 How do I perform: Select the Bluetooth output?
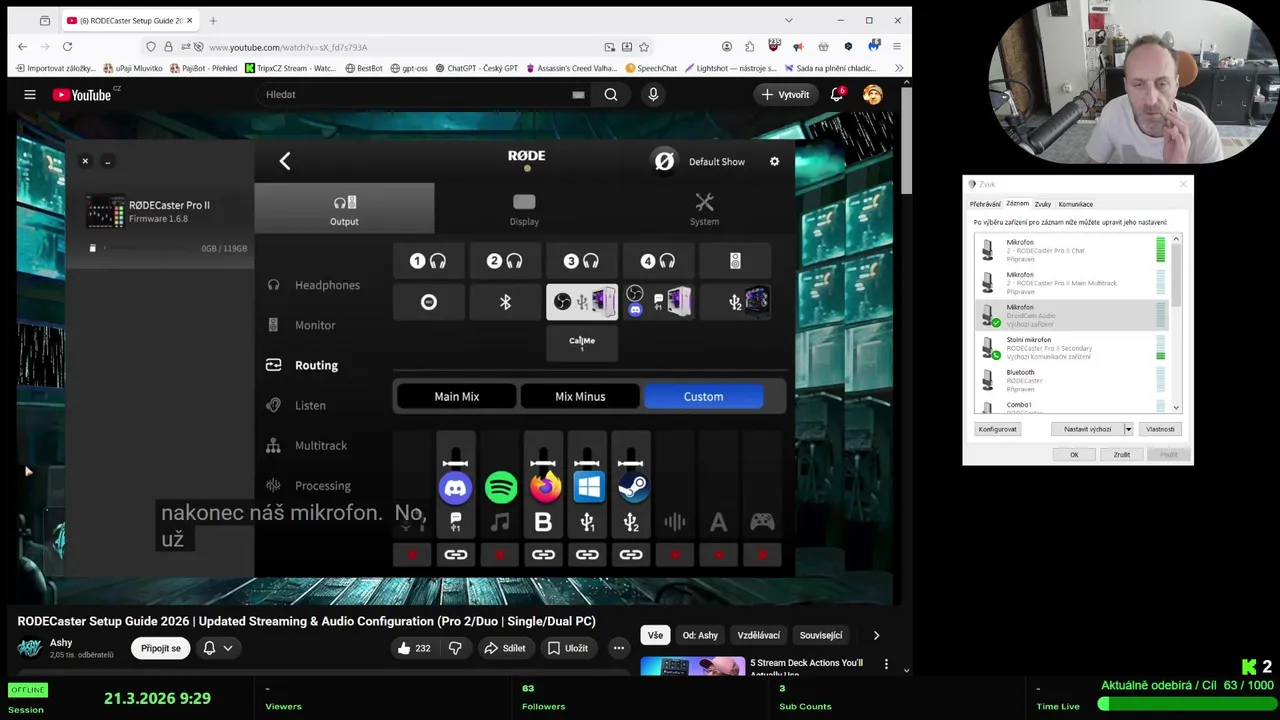[x=504, y=302]
